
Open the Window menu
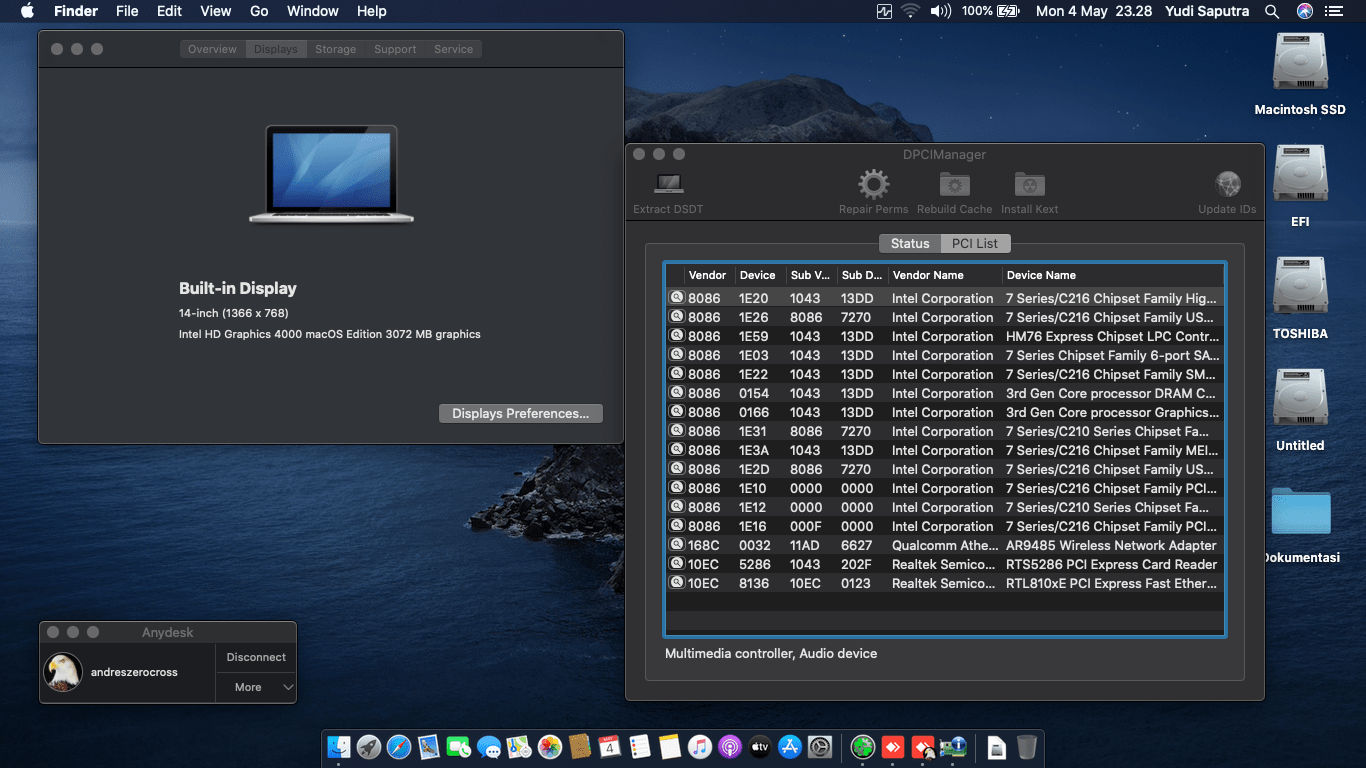(x=312, y=11)
